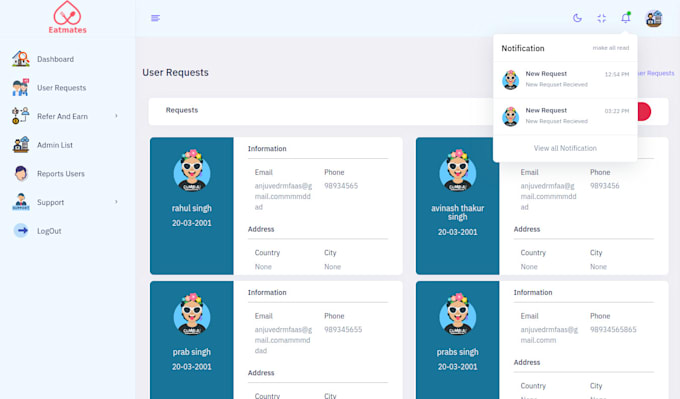680x399 pixels.
Task: Open the 03:22 PM New Request notification
Action: click(x=565, y=116)
